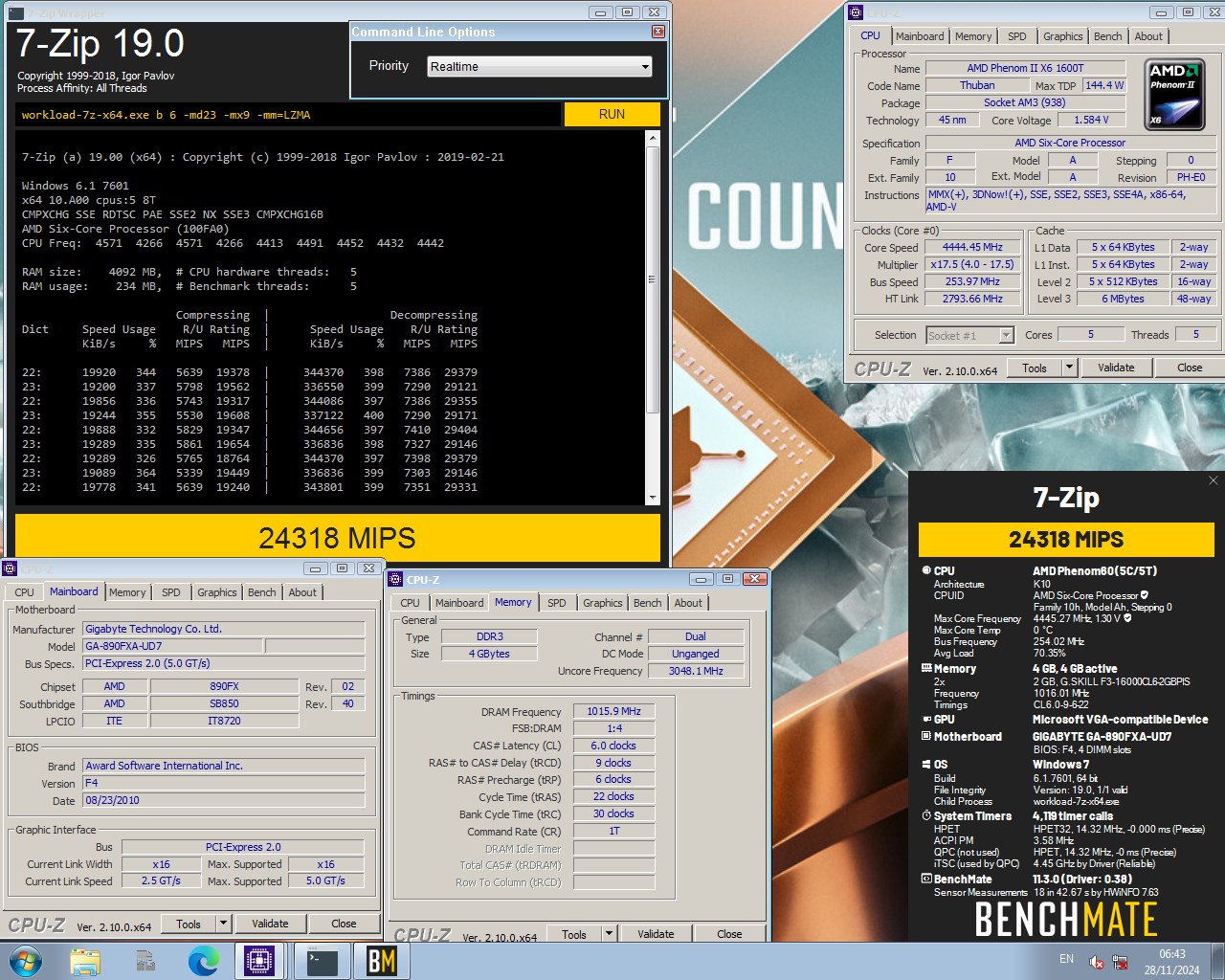The height and width of the screenshot is (980, 1225).
Task: Select Memory tab in the Mainboard CPU-Z window
Action: tap(127, 592)
